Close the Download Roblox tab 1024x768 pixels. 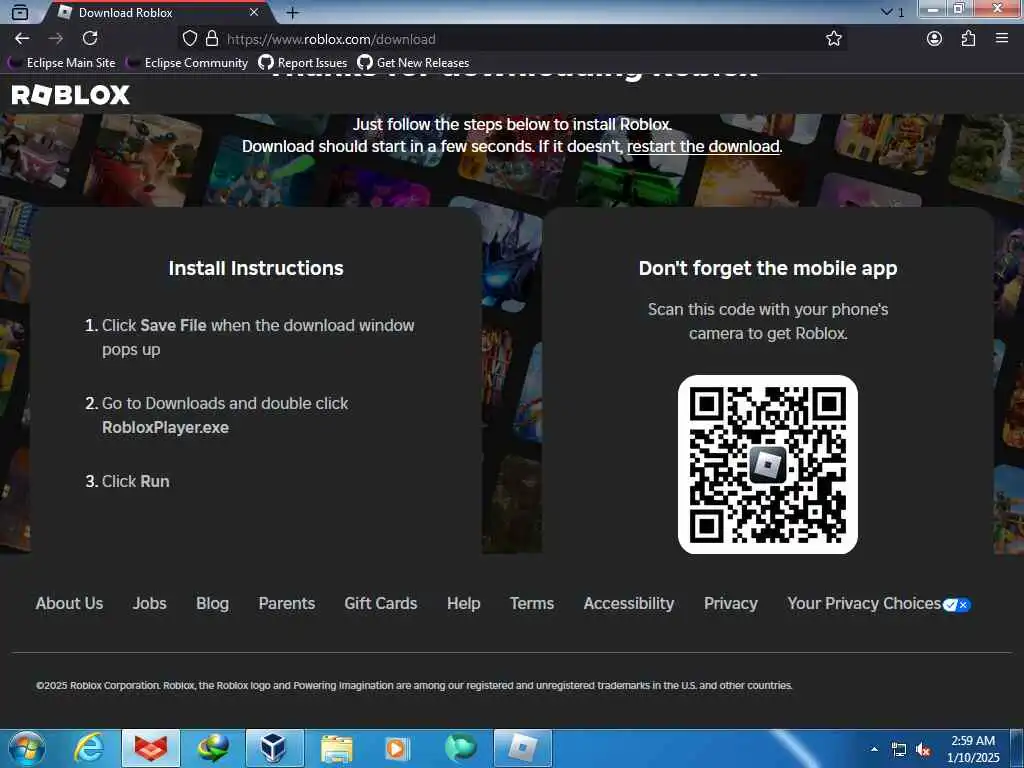click(254, 12)
